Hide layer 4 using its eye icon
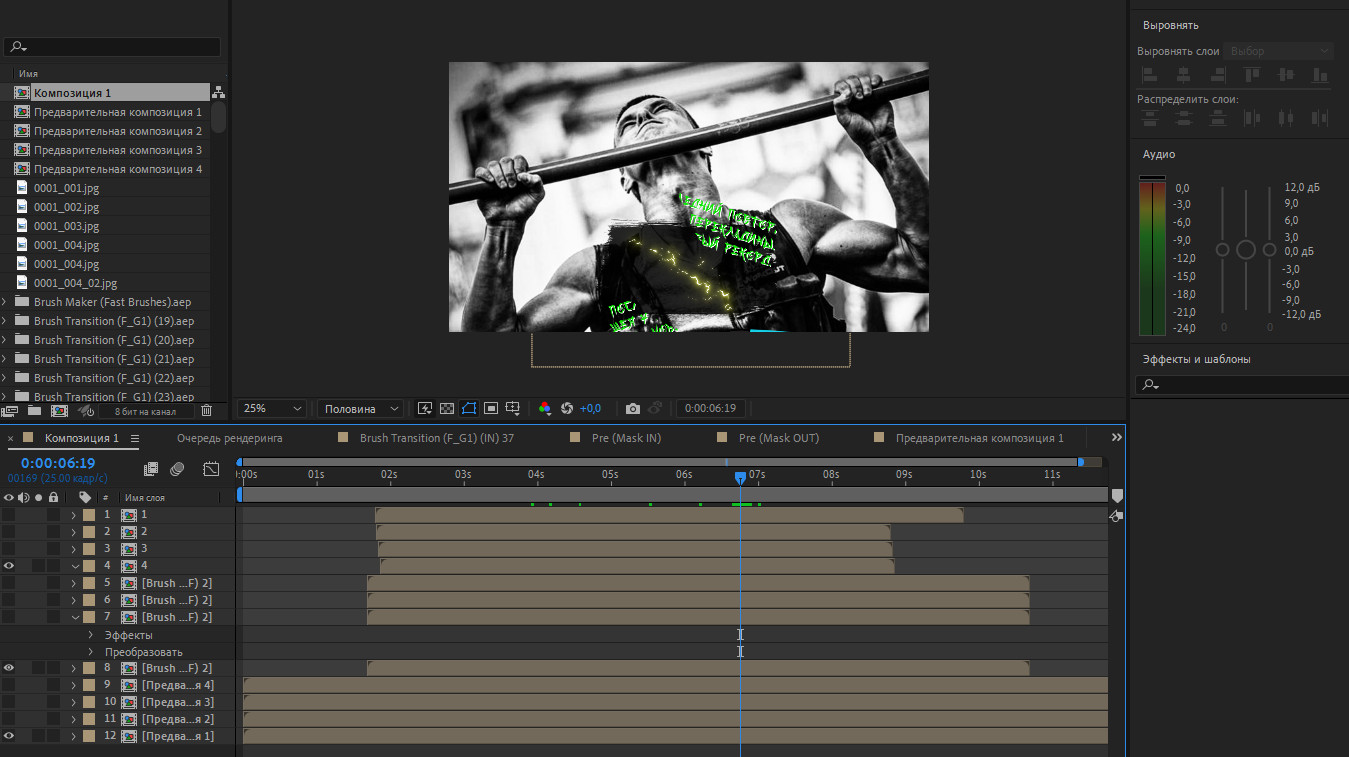This screenshot has width=1349, height=757. point(9,566)
